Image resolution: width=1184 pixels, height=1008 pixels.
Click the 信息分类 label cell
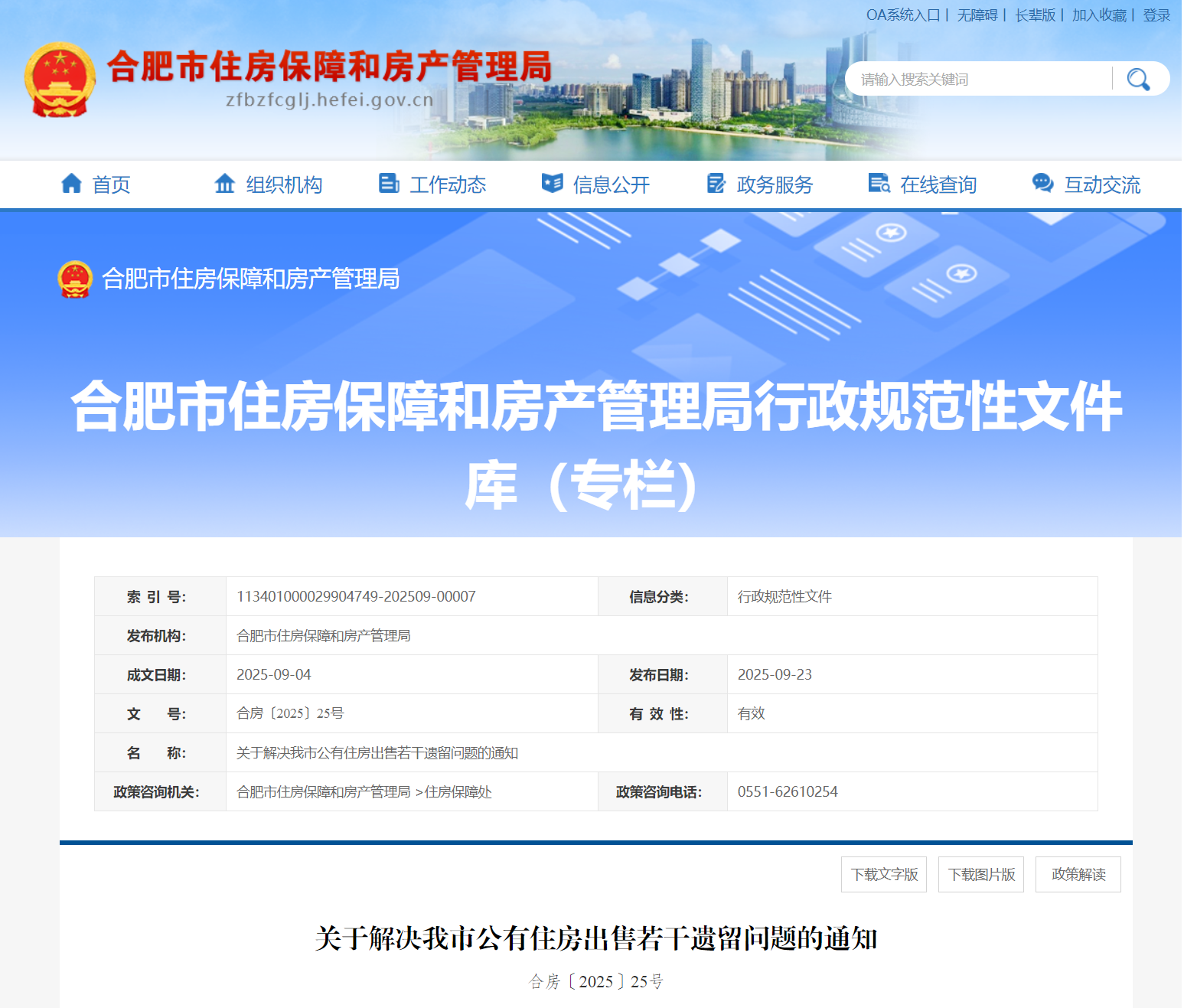coord(663,596)
